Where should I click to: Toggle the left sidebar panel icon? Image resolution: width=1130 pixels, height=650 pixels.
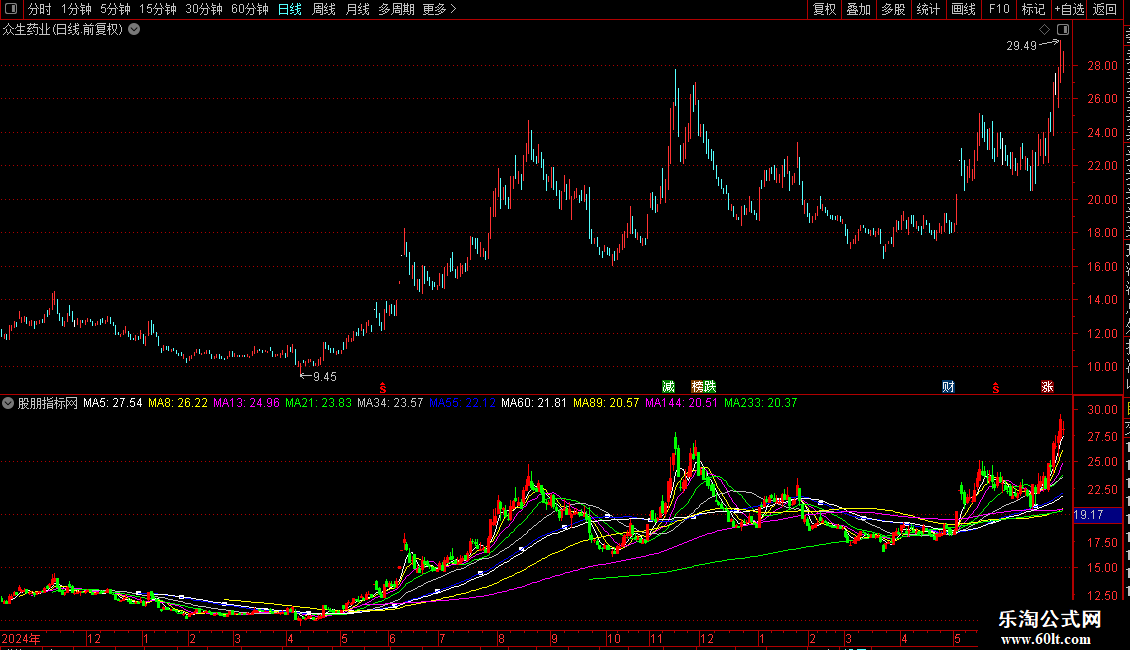coord(11,9)
